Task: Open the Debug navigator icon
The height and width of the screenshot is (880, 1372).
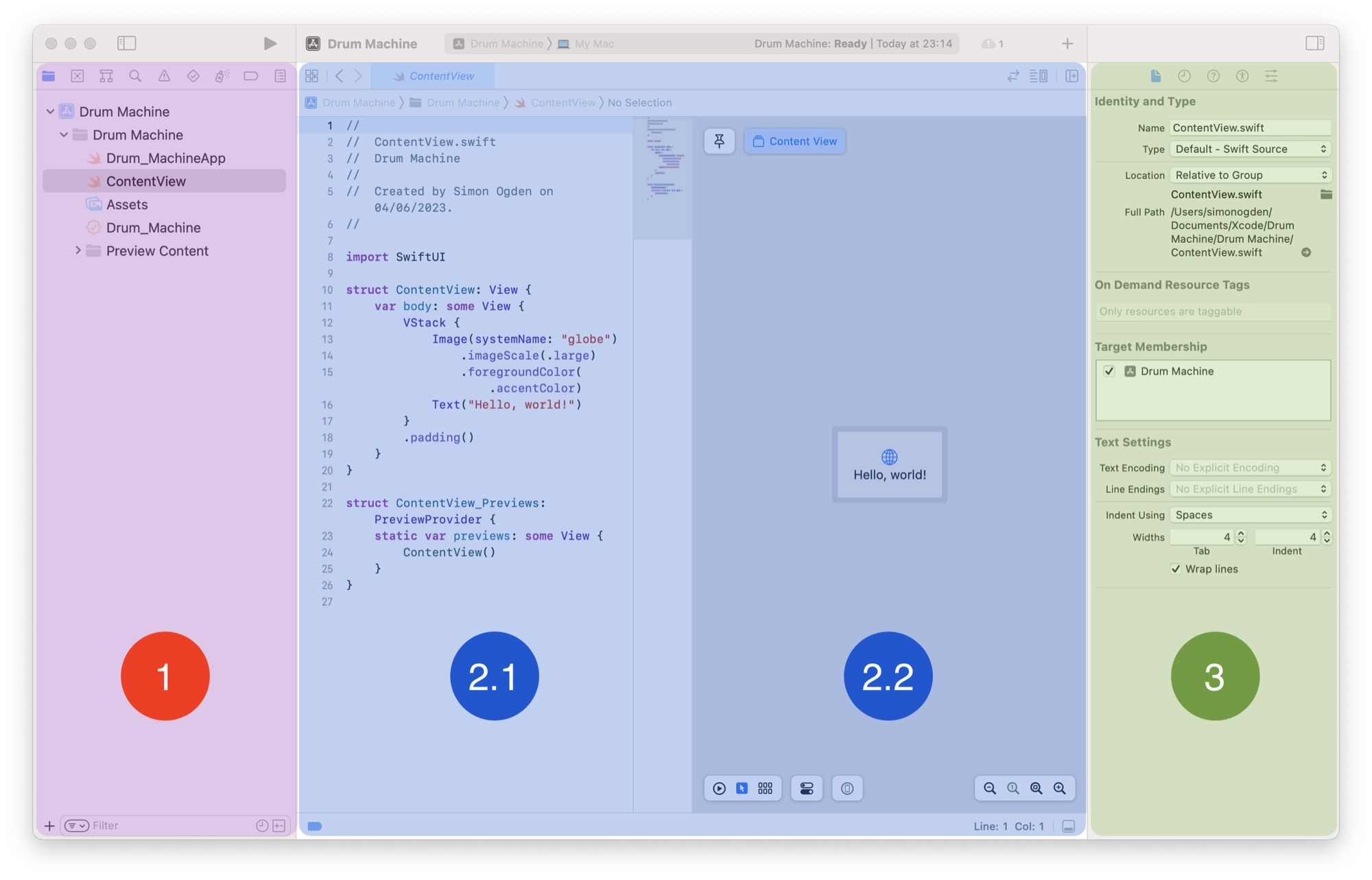Action: point(222,76)
